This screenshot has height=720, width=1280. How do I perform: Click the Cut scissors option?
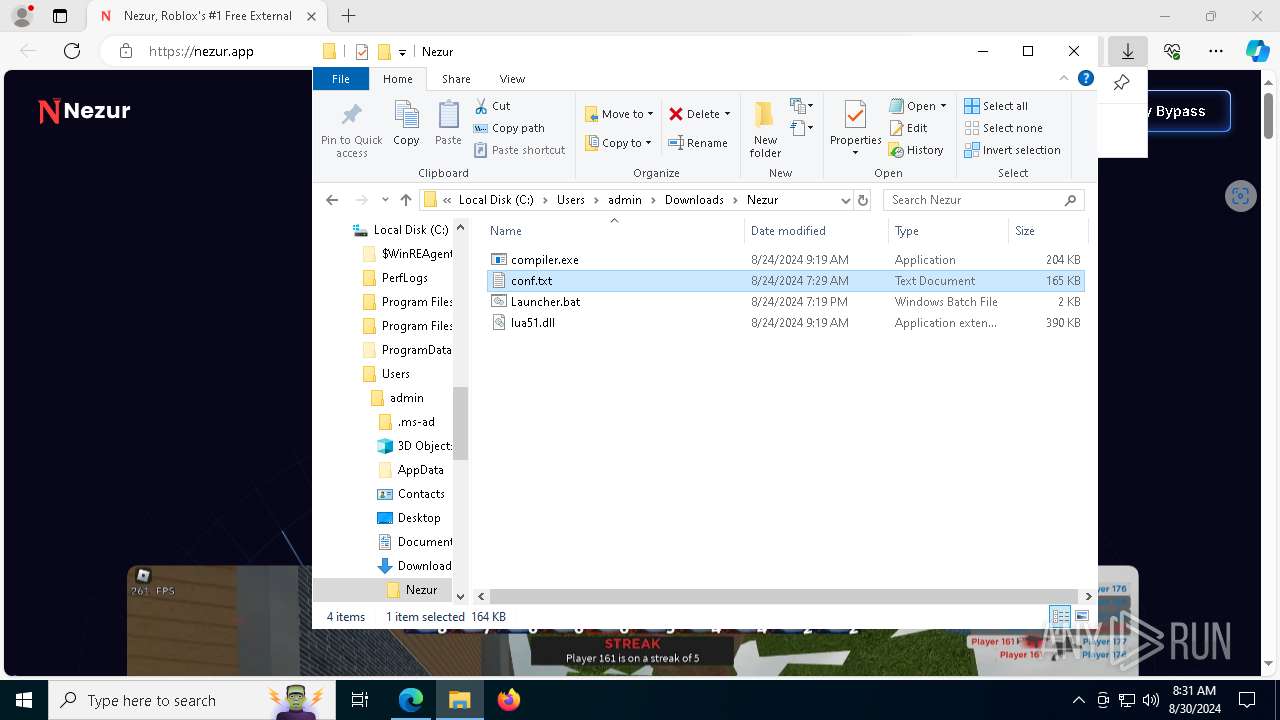click(x=492, y=106)
